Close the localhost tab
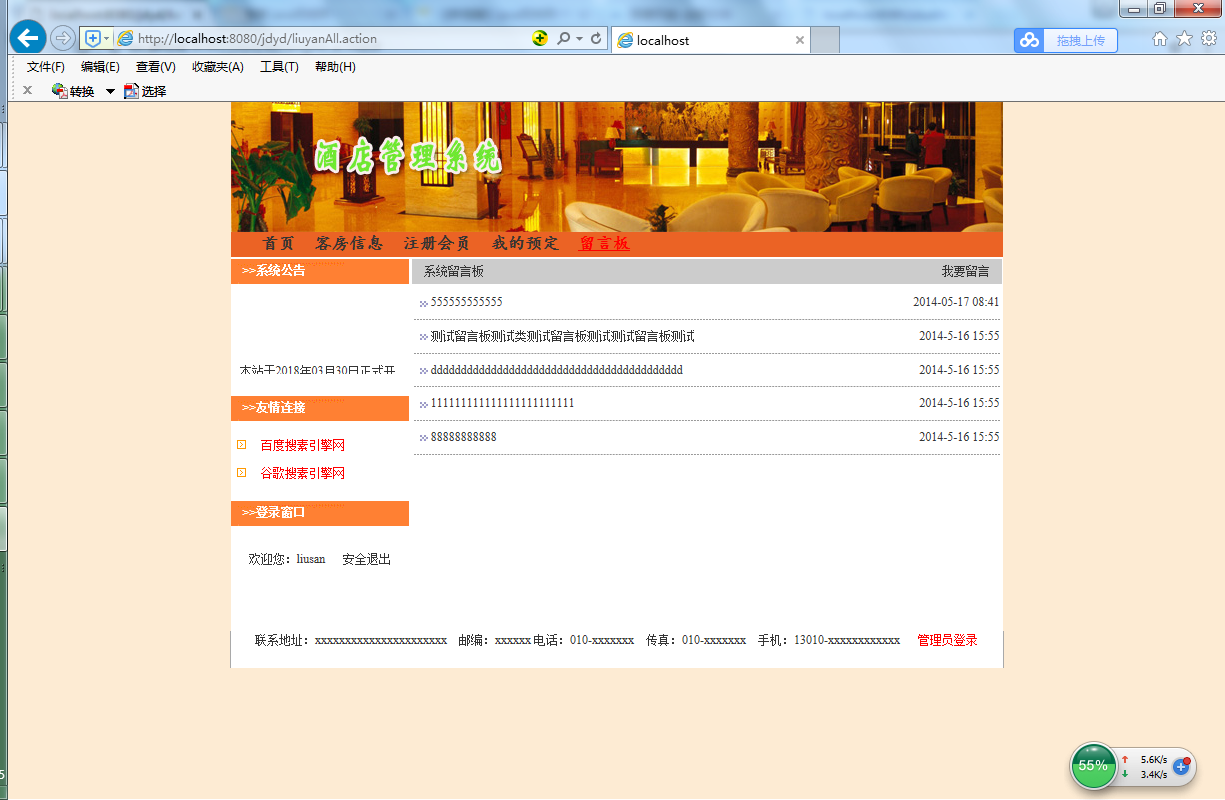Screen dimensions: 1225x800 [800, 40]
